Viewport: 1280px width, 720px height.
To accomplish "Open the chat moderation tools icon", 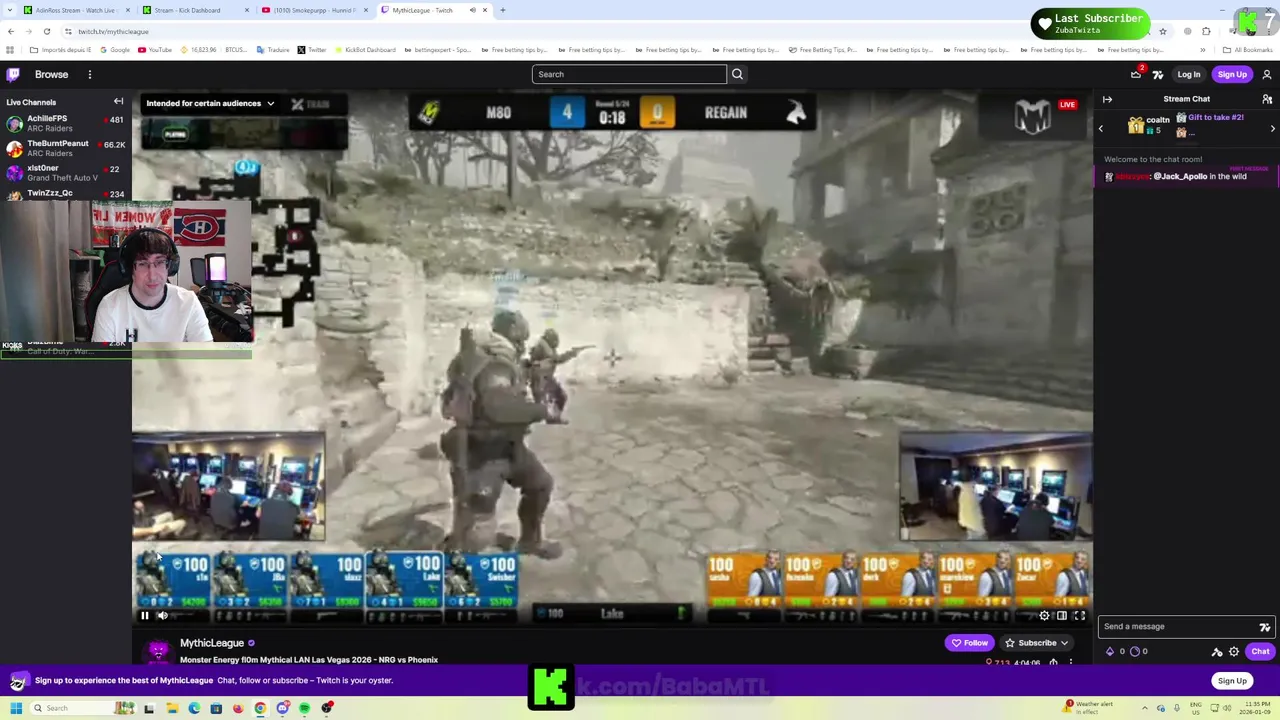I will (x=1217, y=652).
